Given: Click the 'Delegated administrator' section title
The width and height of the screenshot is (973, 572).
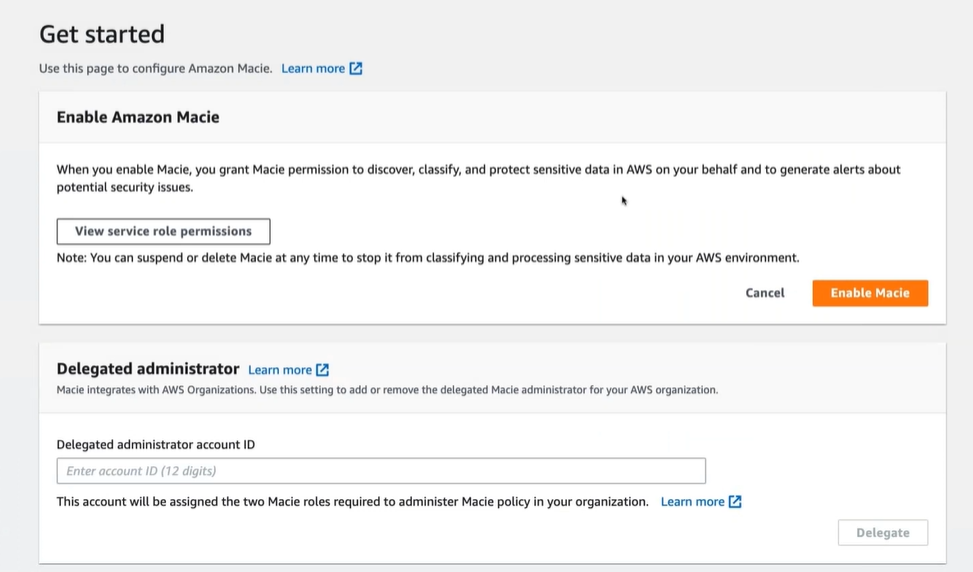Looking at the screenshot, I should (148, 369).
